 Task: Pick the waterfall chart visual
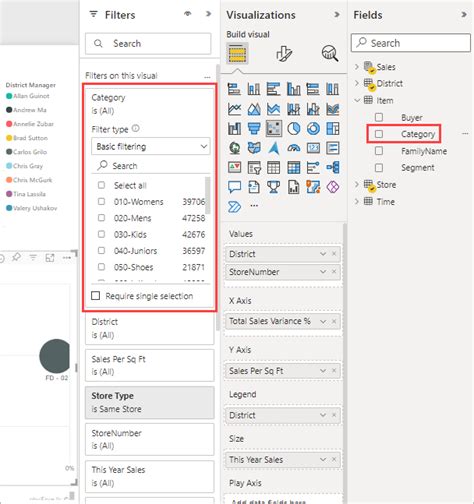pyautogui.click(x=234, y=129)
